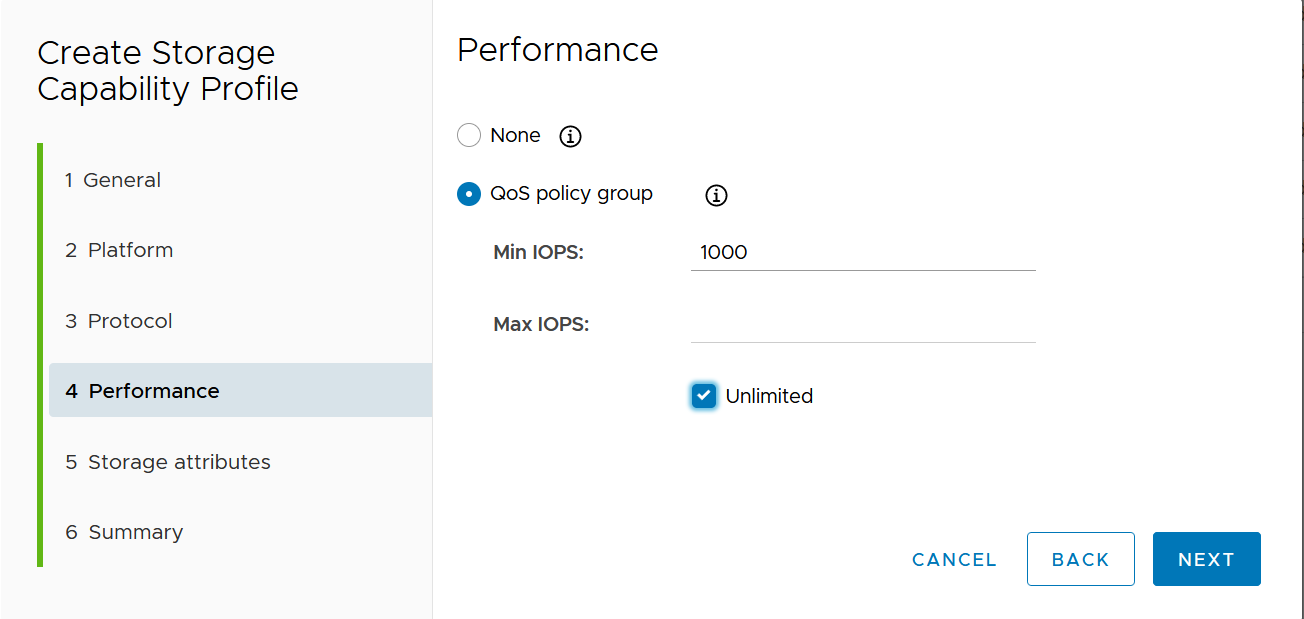
Task: Click the Min IOPS input field
Action: [862, 252]
